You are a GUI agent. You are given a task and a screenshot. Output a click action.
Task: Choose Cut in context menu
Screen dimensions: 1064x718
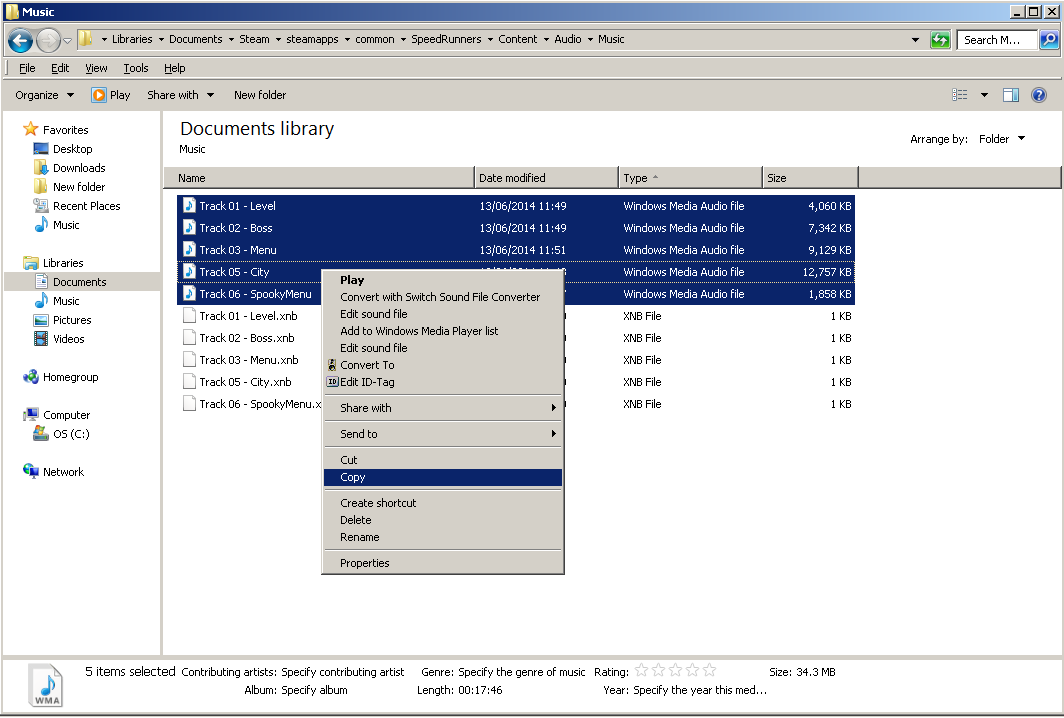442,459
